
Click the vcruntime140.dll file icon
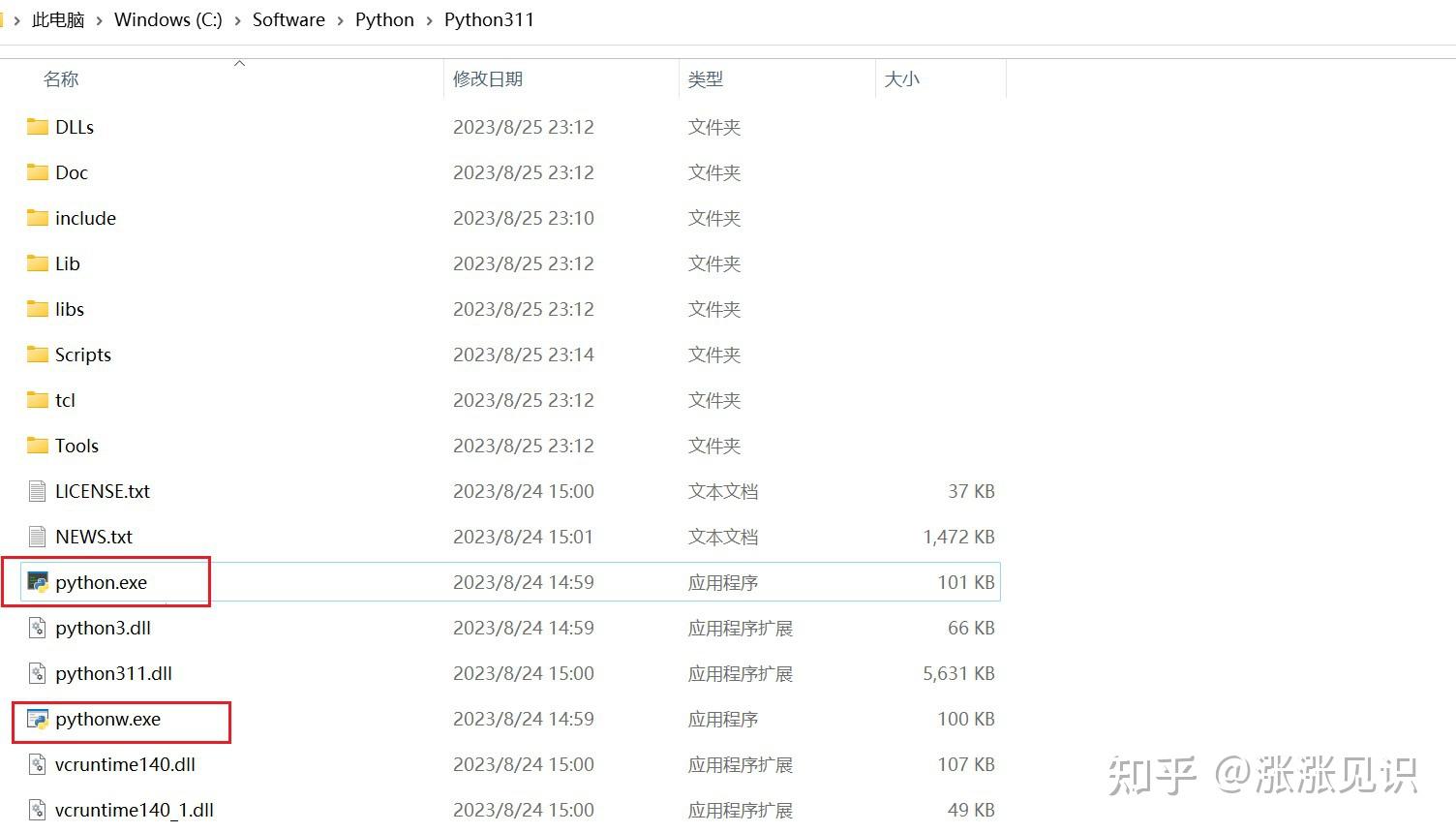click(x=38, y=764)
